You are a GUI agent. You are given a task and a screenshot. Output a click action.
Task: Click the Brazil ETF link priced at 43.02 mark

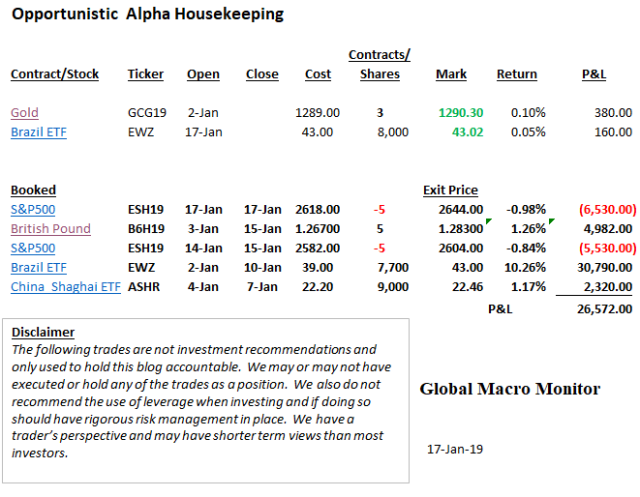pyautogui.click(x=38, y=132)
